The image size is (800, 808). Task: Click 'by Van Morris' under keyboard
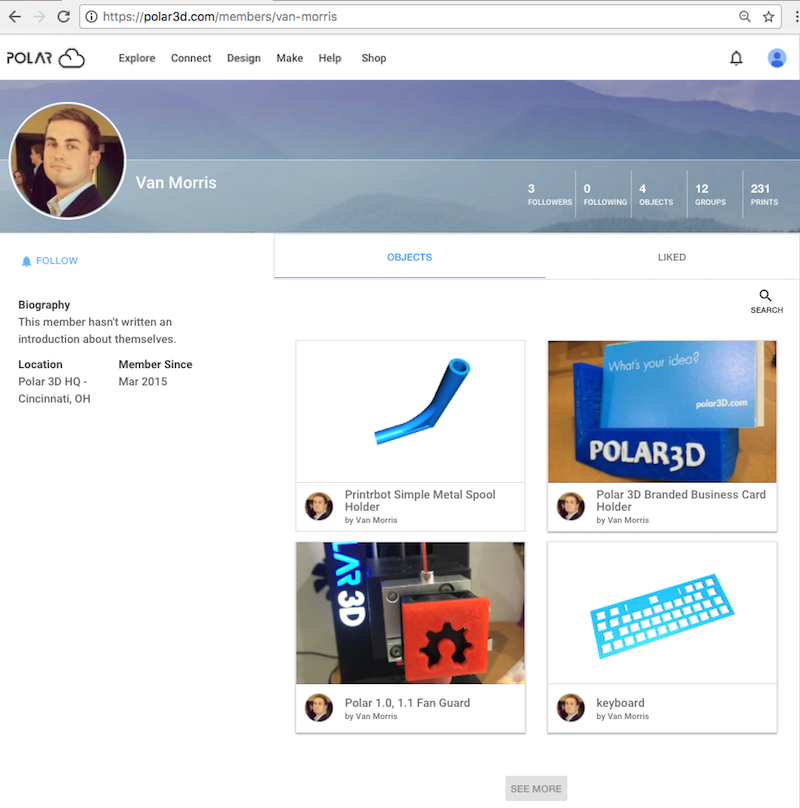[622, 716]
